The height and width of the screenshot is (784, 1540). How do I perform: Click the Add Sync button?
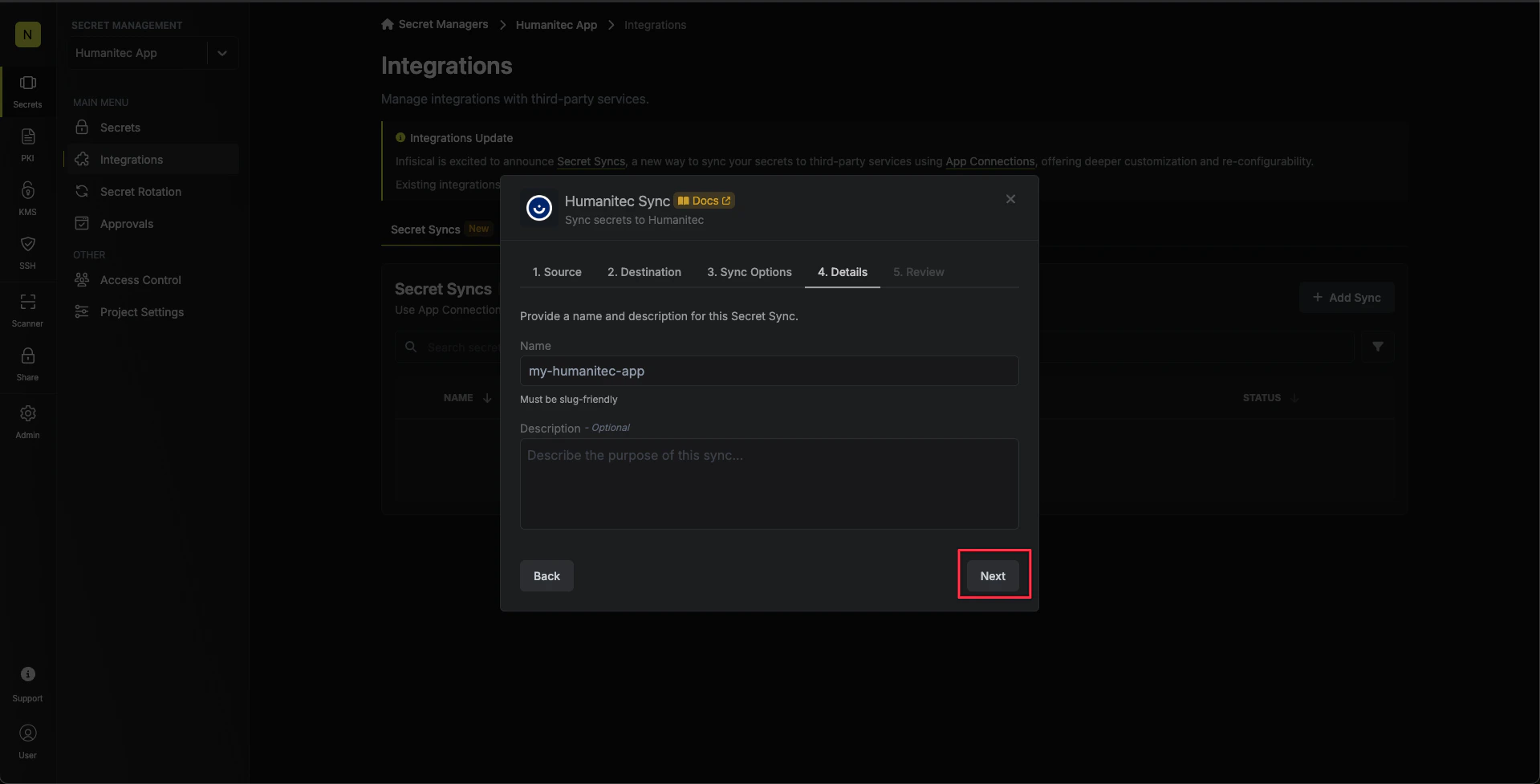click(x=1347, y=298)
